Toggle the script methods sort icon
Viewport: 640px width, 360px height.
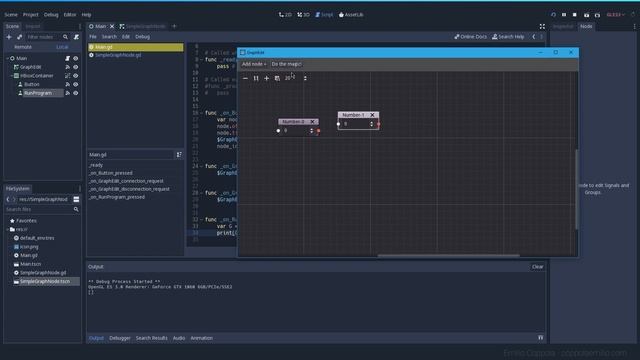(x=179, y=155)
